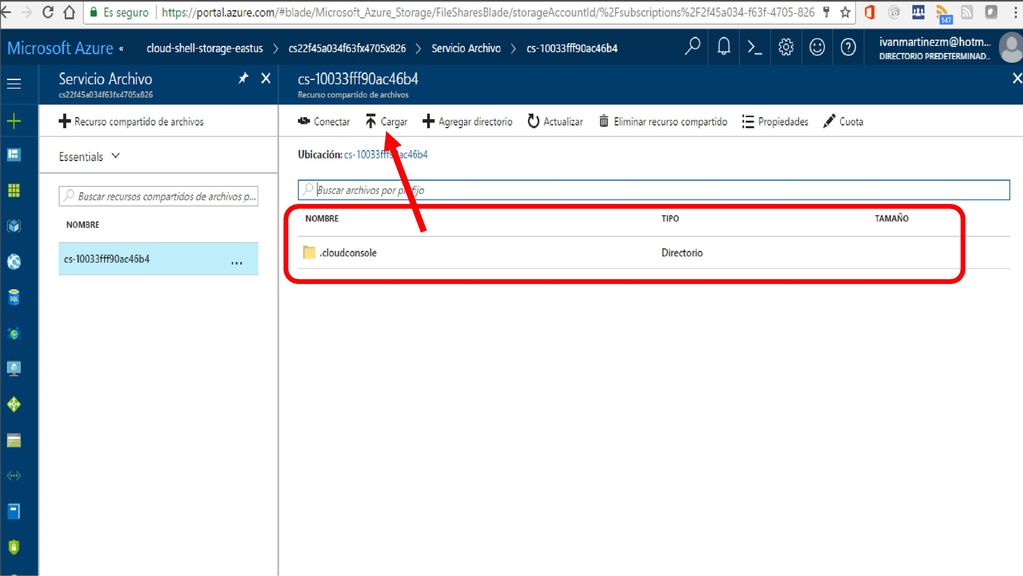Viewport: 1023px width, 576px height.
Task: Bookmark this page with the star
Action: point(845,12)
